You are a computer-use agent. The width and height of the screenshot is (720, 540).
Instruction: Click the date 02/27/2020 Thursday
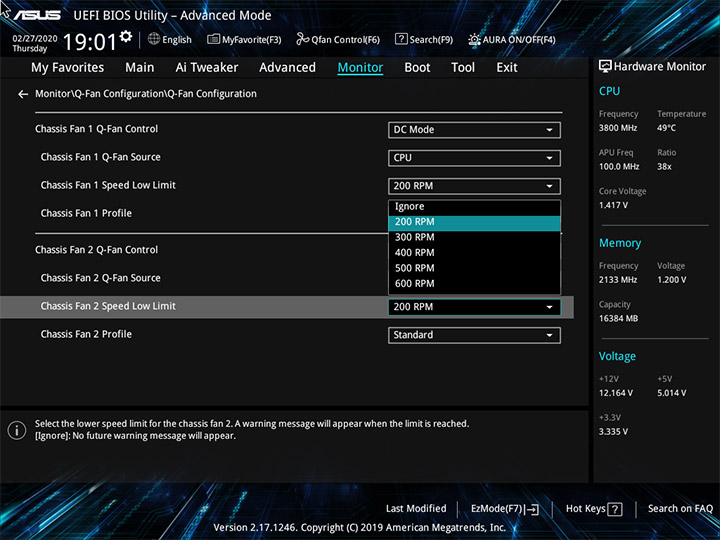click(x=35, y=44)
